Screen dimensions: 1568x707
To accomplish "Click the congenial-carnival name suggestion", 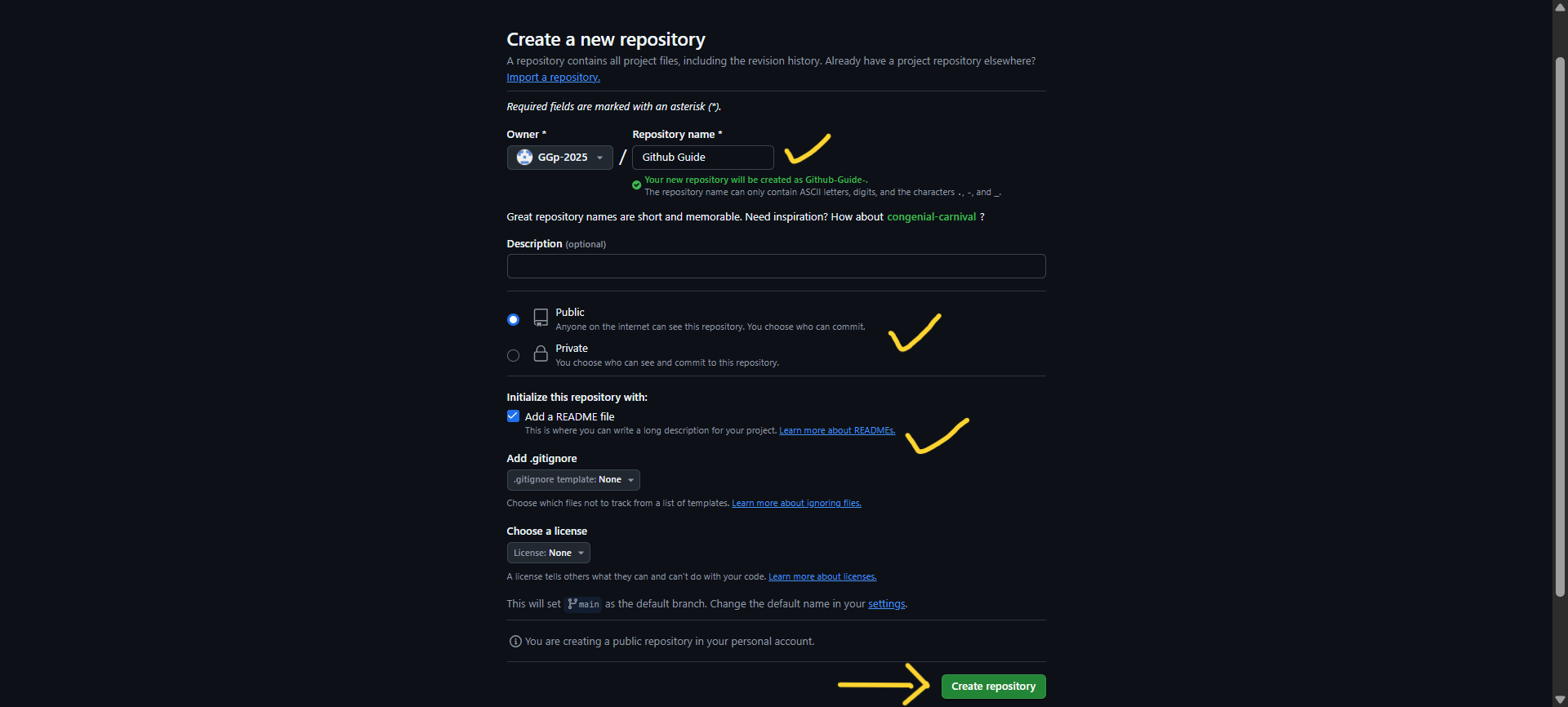I will (x=931, y=217).
